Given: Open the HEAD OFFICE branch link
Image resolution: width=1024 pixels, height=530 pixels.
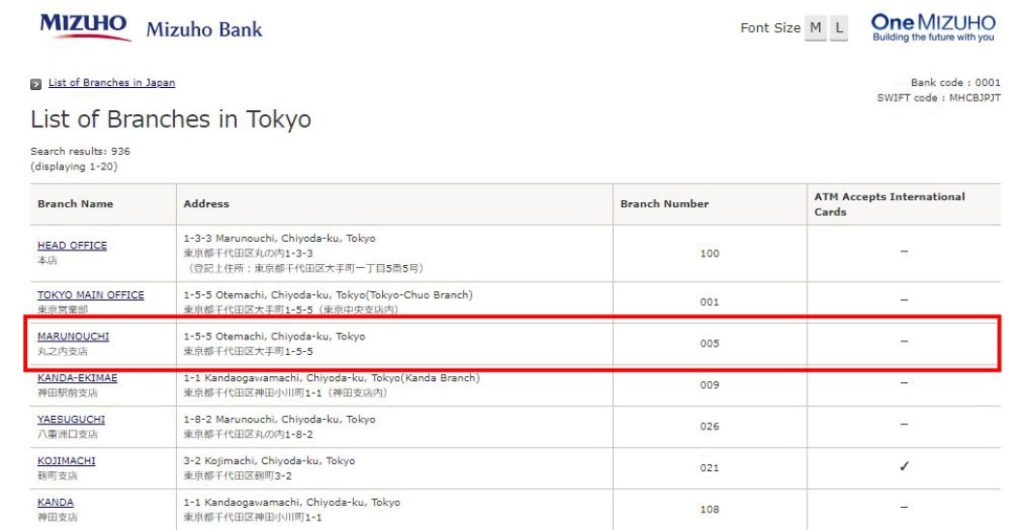Looking at the screenshot, I should pos(72,246).
